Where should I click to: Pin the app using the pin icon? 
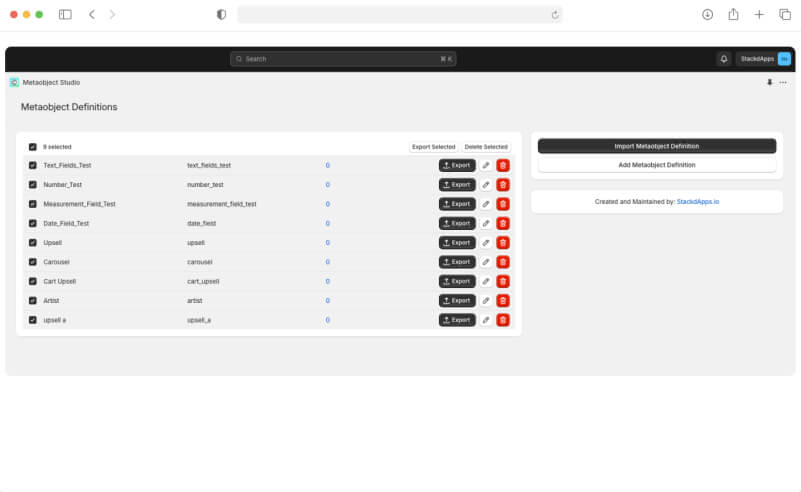tap(769, 82)
